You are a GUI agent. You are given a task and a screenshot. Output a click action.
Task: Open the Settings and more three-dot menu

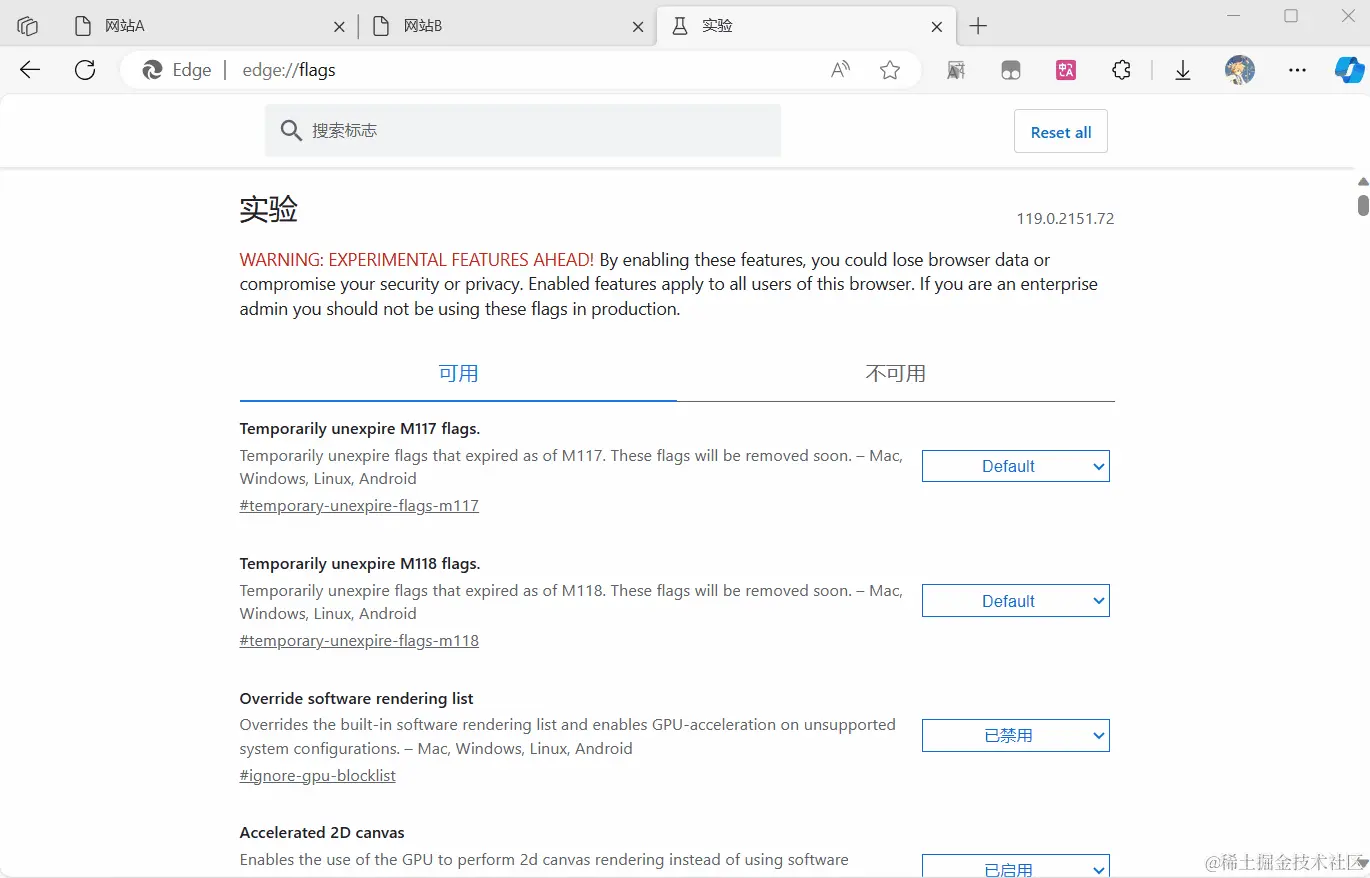(x=1297, y=70)
